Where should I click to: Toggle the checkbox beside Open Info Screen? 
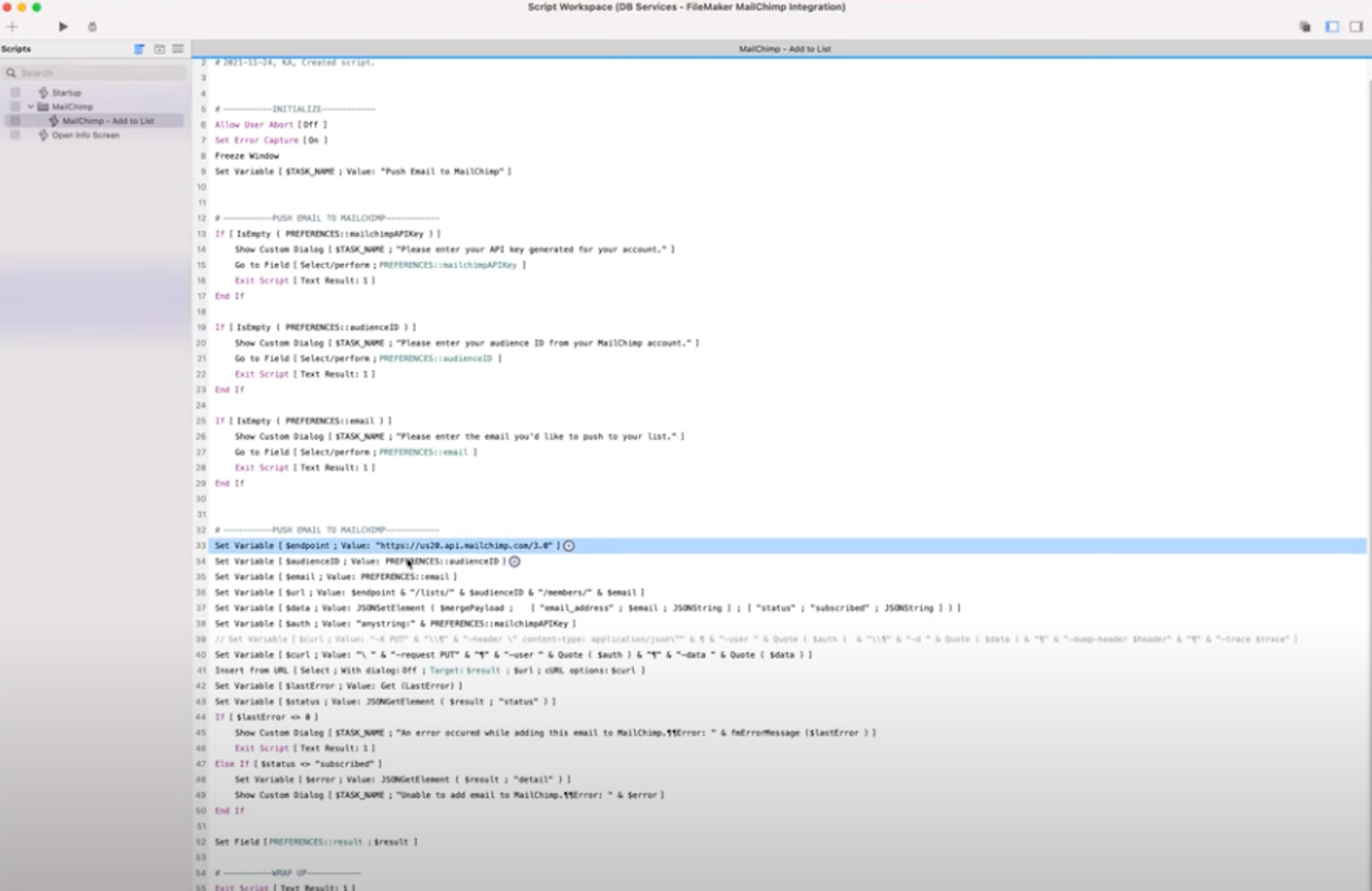pyautogui.click(x=15, y=135)
